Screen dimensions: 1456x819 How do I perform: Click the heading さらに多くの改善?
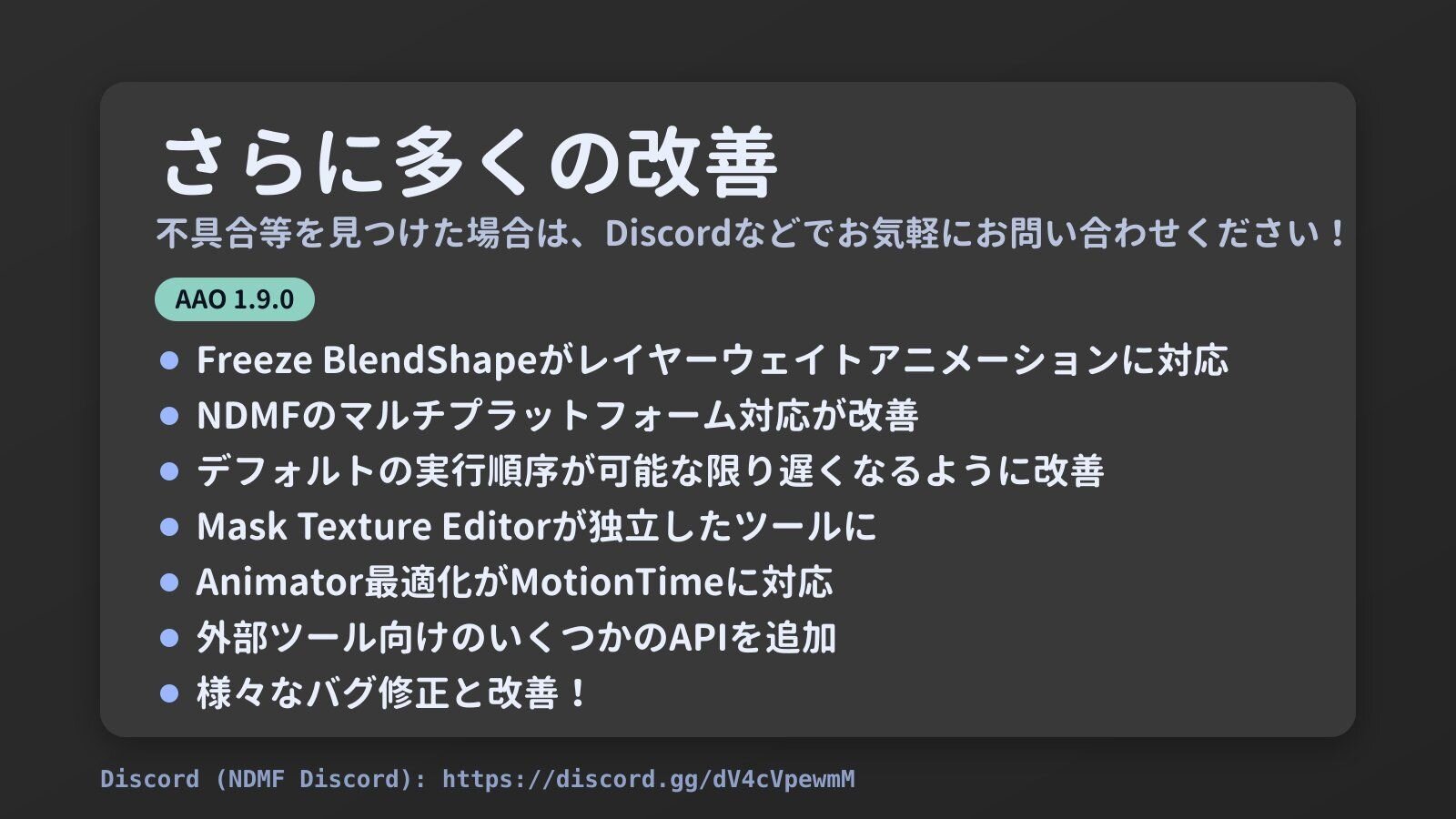pyautogui.click(x=469, y=162)
